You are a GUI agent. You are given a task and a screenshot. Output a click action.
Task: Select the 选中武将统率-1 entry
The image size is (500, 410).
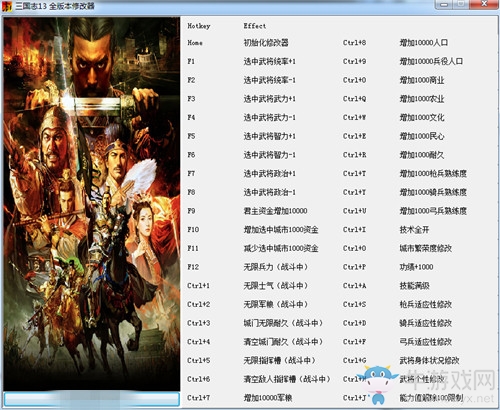point(269,80)
